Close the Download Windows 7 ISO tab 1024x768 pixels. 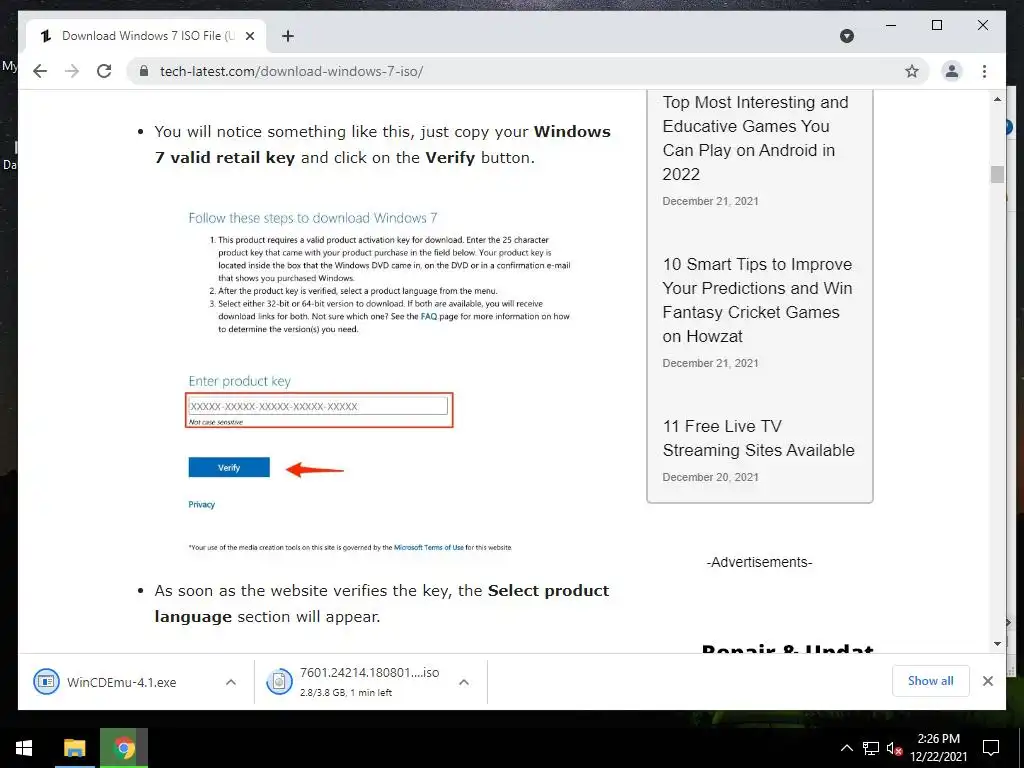(x=249, y=36)
